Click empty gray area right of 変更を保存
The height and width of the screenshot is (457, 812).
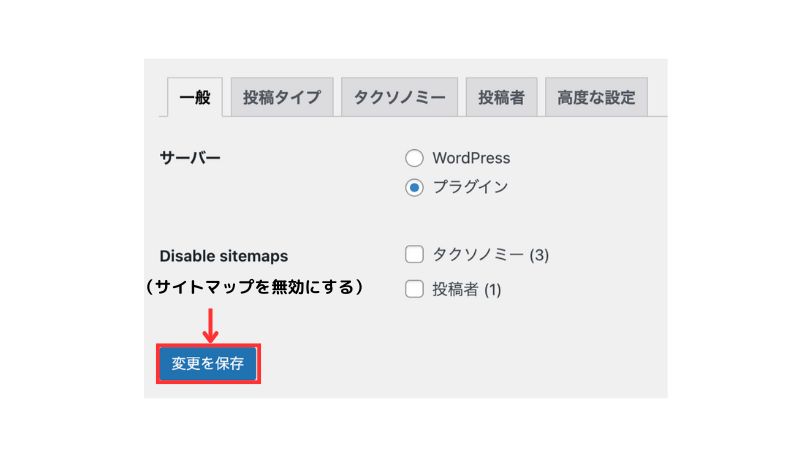pos(450,364)
